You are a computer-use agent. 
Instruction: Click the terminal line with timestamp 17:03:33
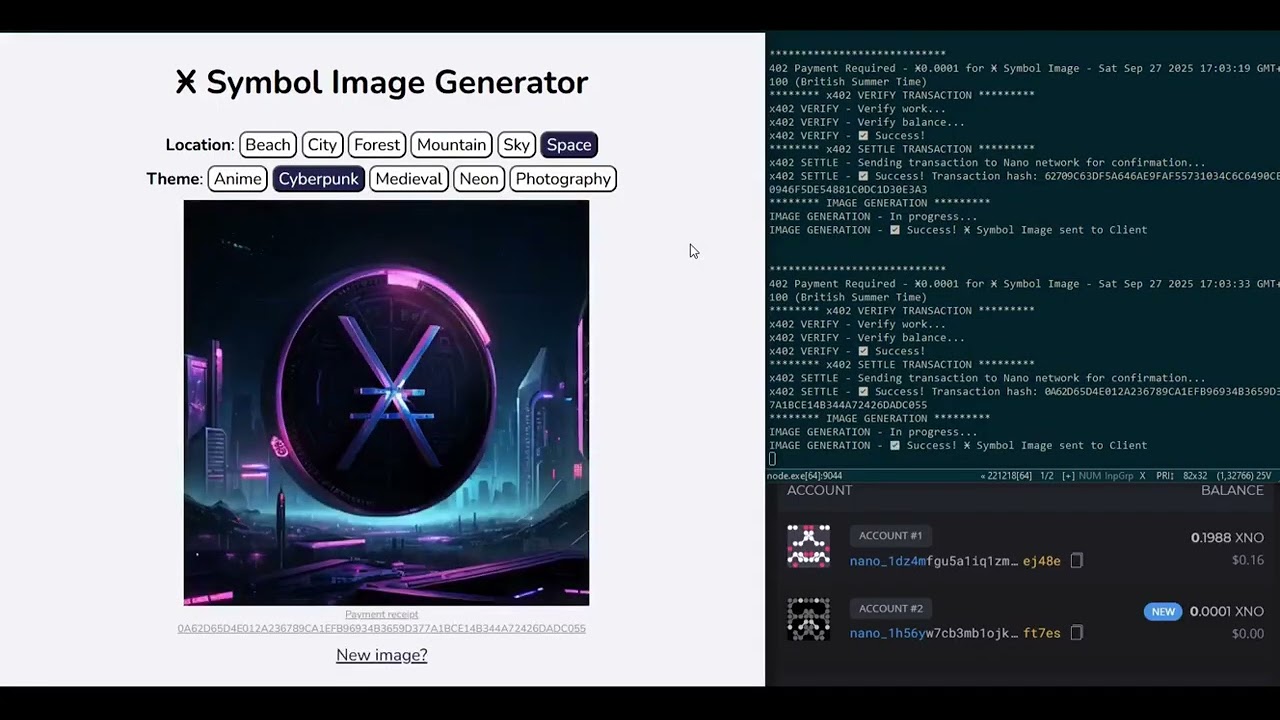pyautogui.click(x=1024, y=284)
